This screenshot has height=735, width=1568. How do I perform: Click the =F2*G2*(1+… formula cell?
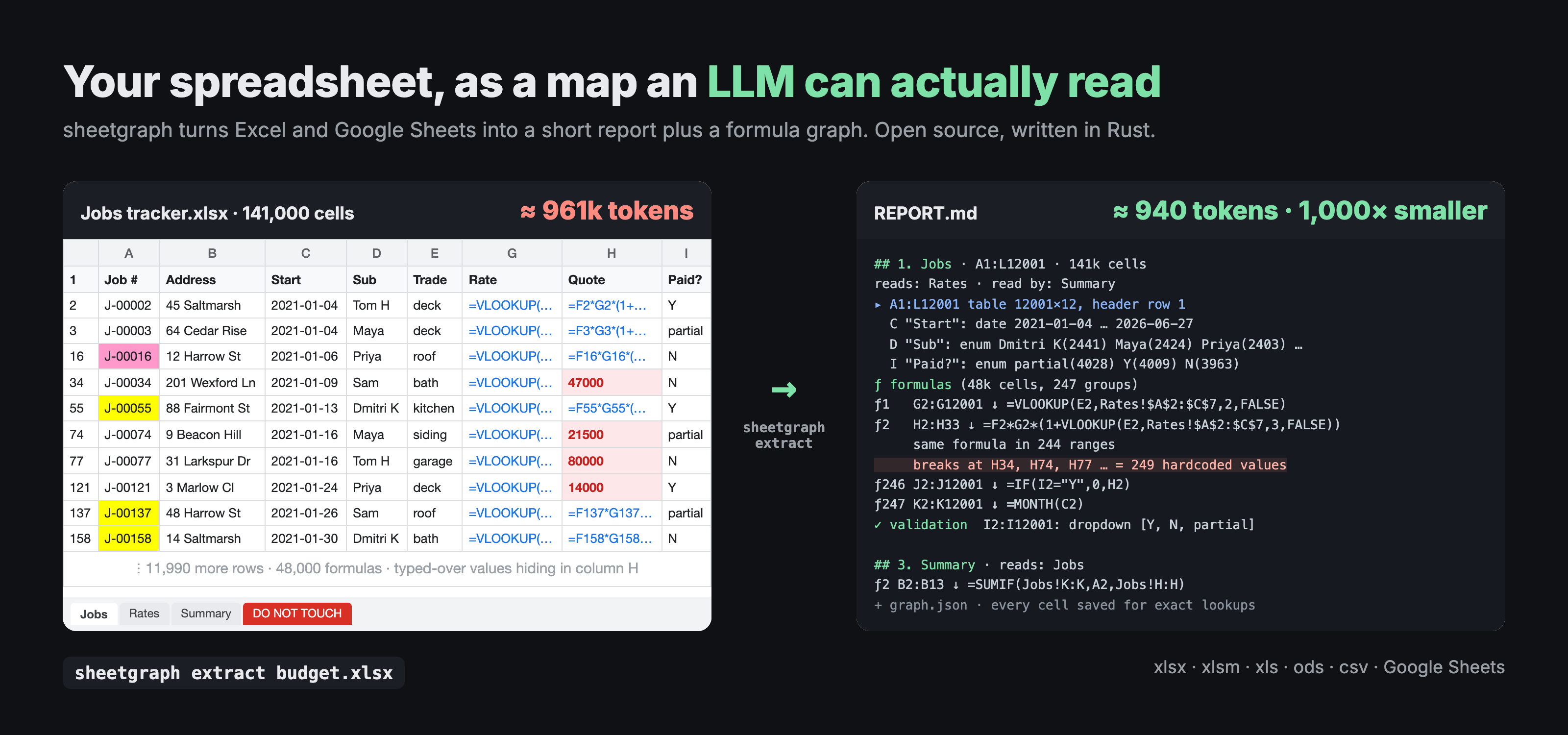611,305
